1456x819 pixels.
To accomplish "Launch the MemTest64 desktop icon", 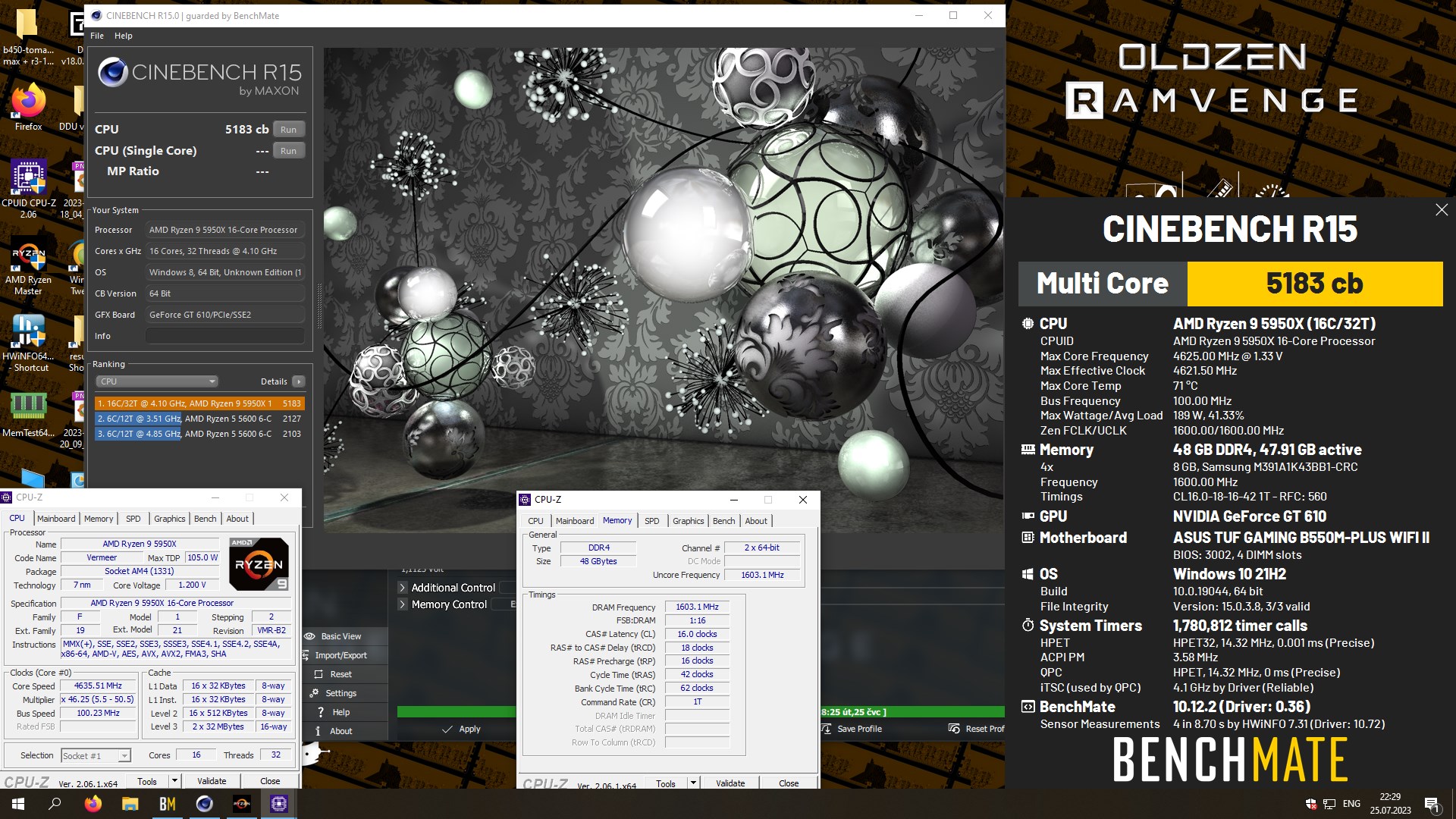I will click(x=29, y=414).
